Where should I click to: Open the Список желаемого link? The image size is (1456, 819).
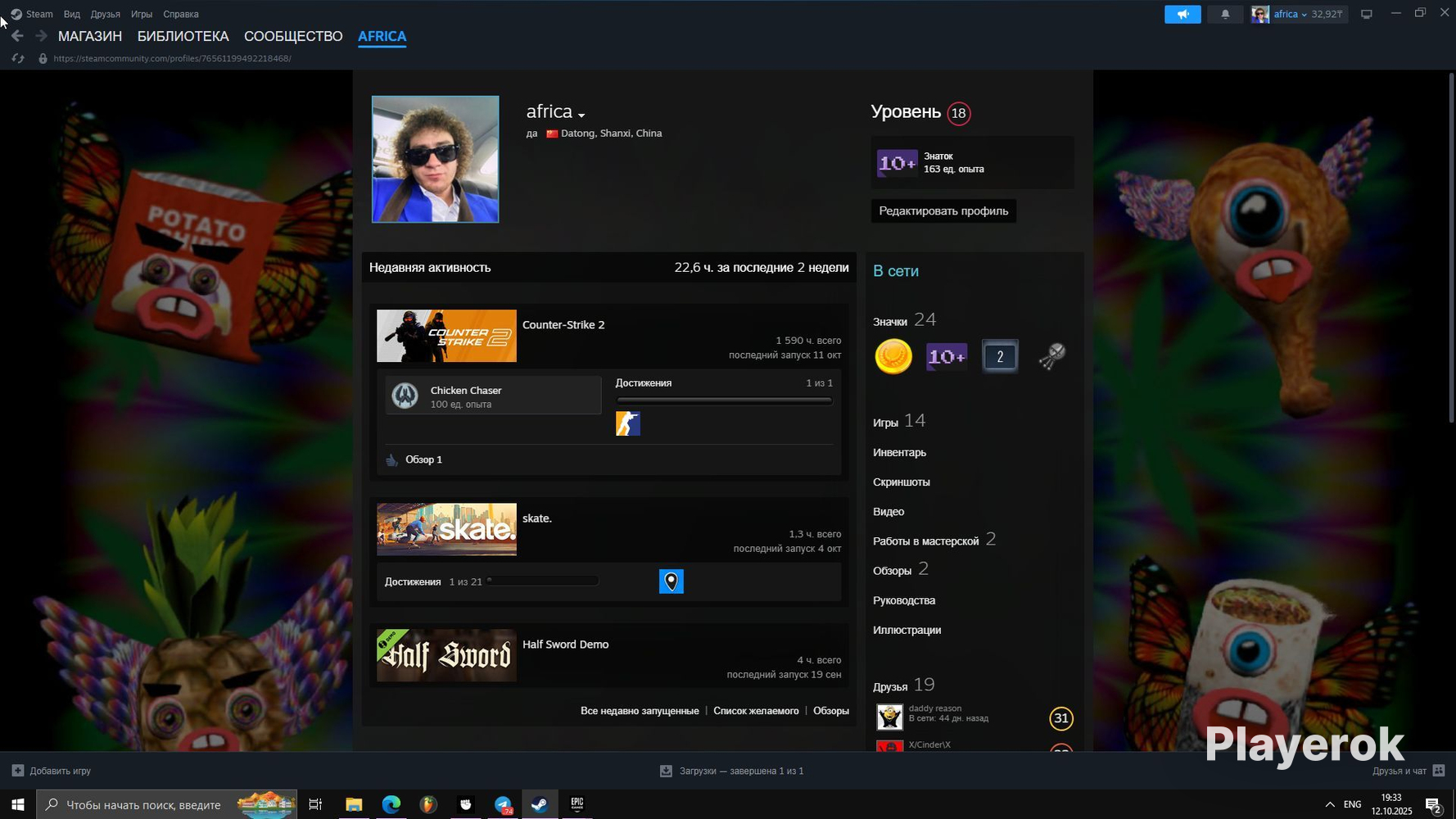[x=756, y=711]
